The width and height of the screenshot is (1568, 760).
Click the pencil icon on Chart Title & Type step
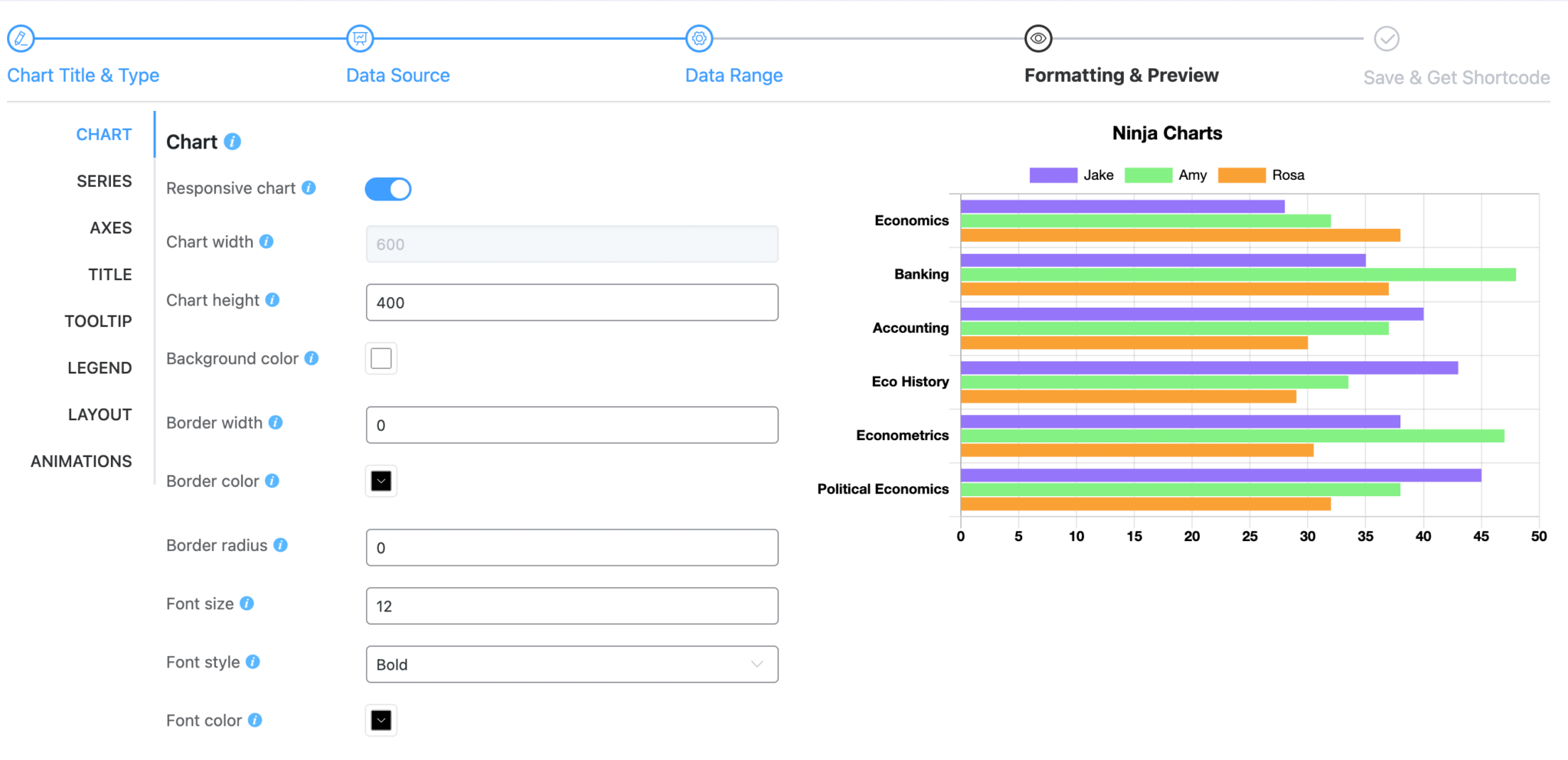(x=21, y=38)
